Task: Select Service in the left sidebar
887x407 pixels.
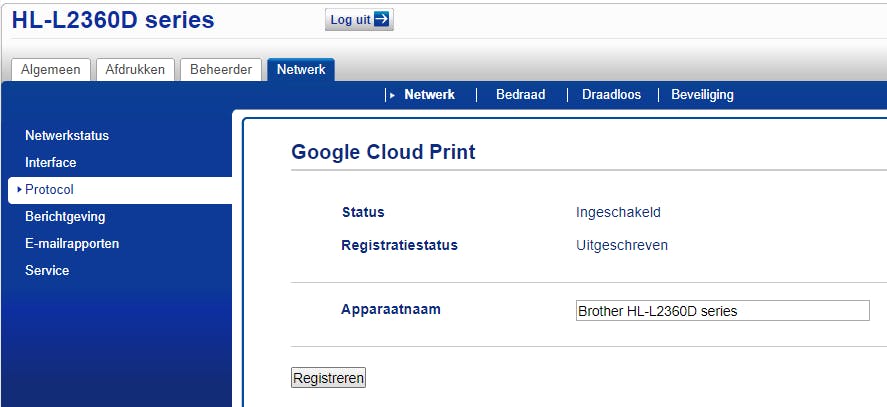Action: point(47,271)
